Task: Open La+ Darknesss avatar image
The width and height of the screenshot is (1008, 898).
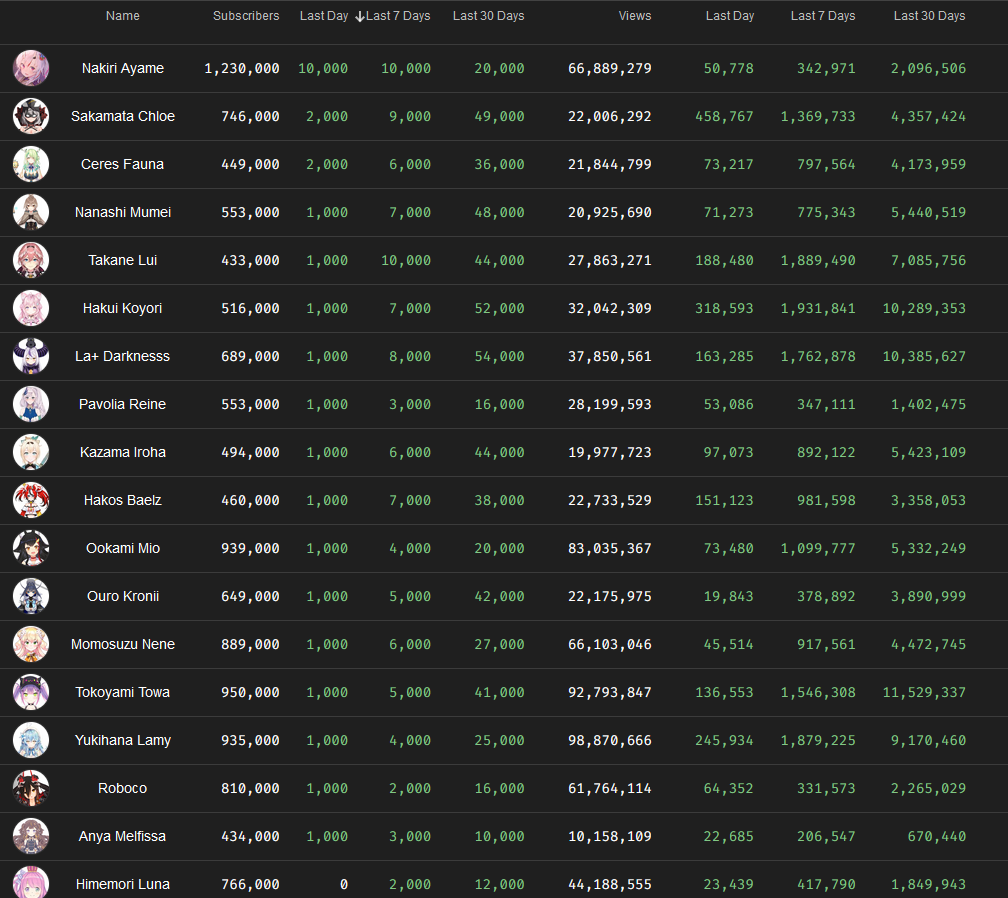Action: tap(31, 356)
